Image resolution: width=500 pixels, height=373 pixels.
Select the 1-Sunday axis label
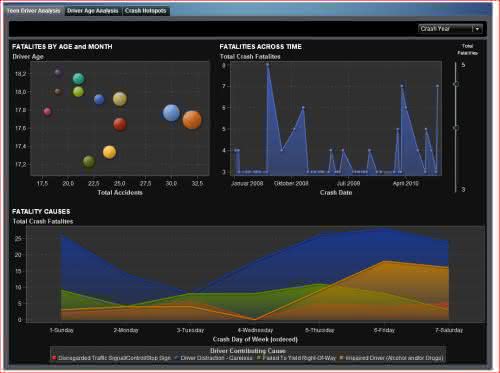(62, 330)
